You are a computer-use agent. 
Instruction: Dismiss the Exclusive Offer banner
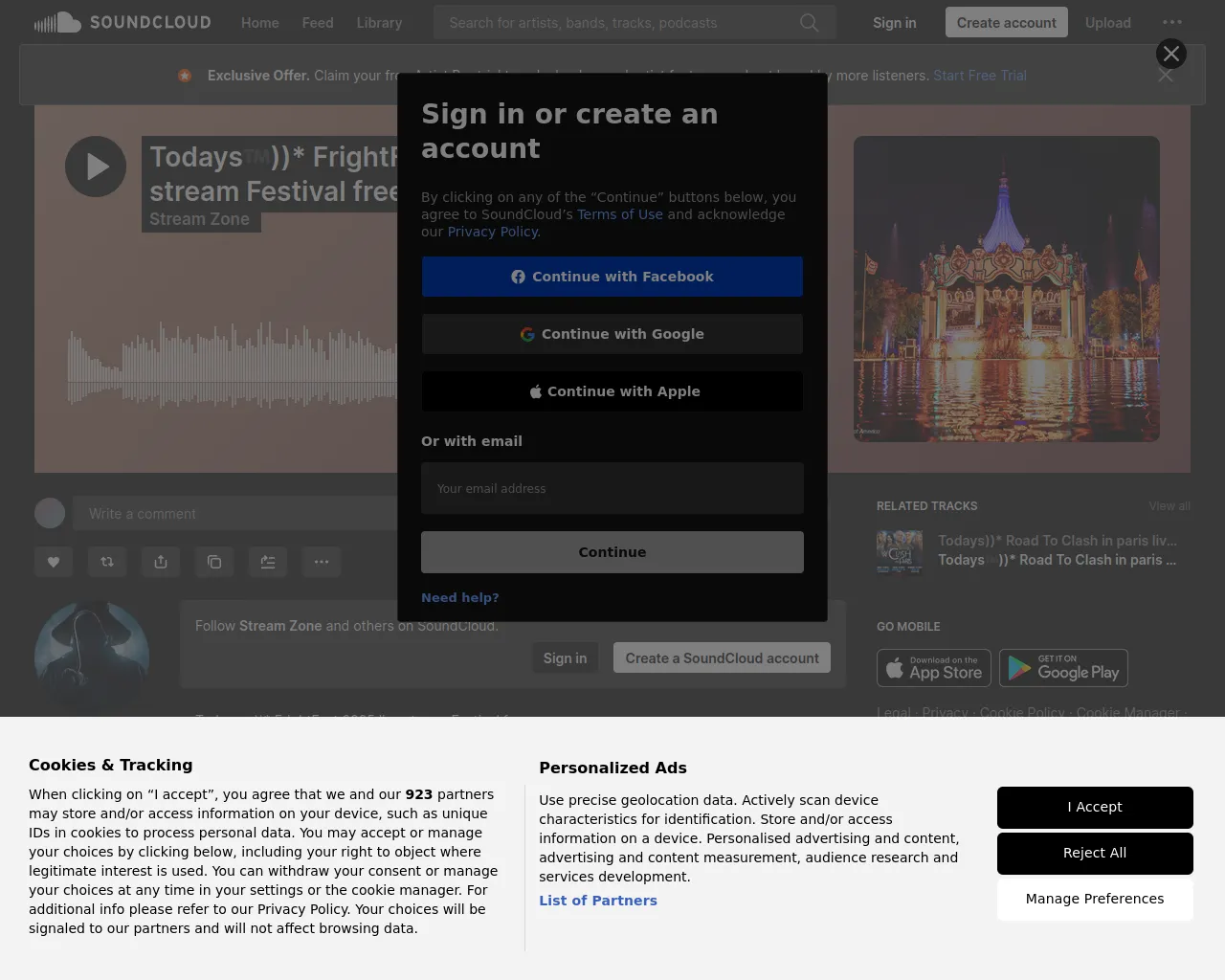tap(1165, 76)
